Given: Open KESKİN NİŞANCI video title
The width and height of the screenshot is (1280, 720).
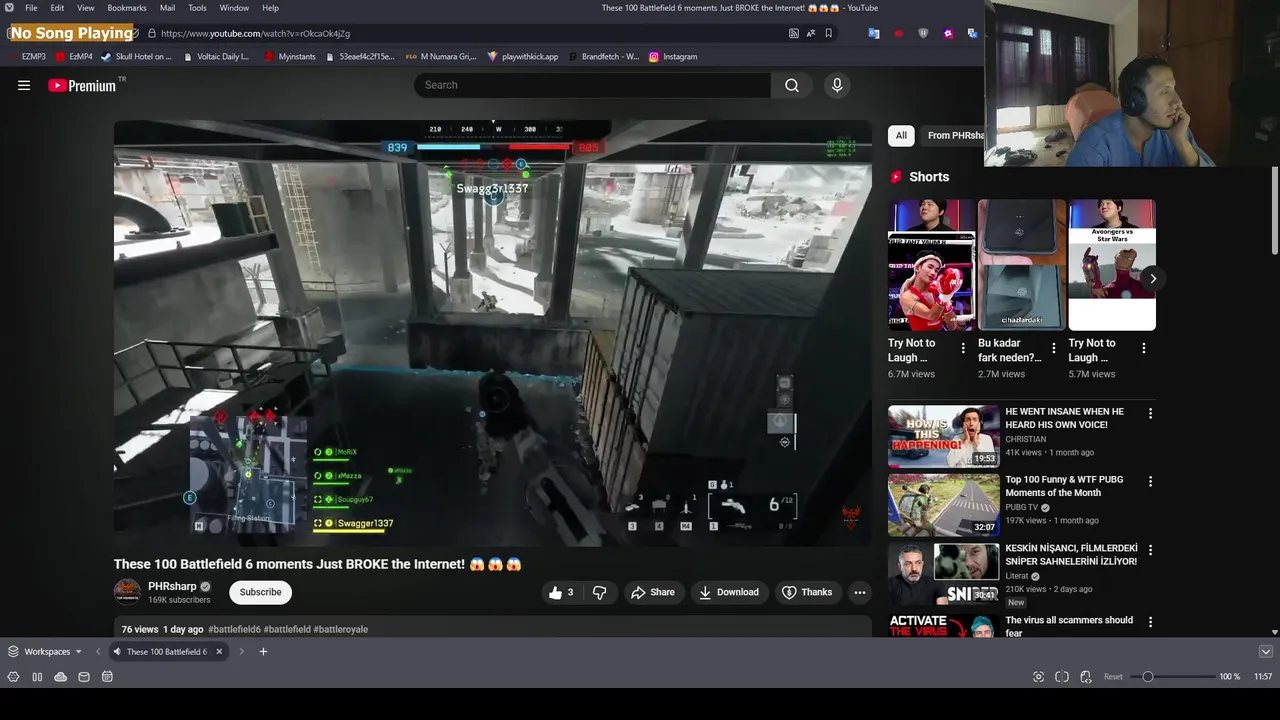Looking at the screenshot, I should [1071, 555].
